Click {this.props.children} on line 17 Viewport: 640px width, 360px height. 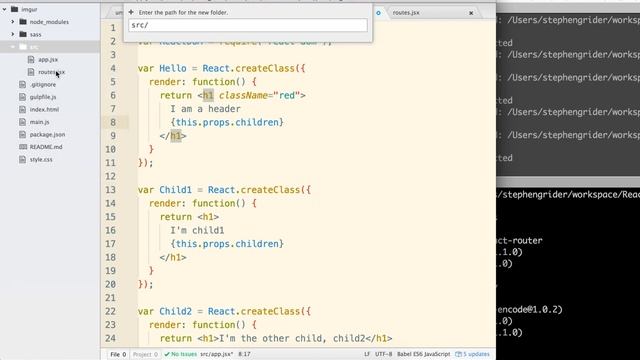click(x=227, y=244)
